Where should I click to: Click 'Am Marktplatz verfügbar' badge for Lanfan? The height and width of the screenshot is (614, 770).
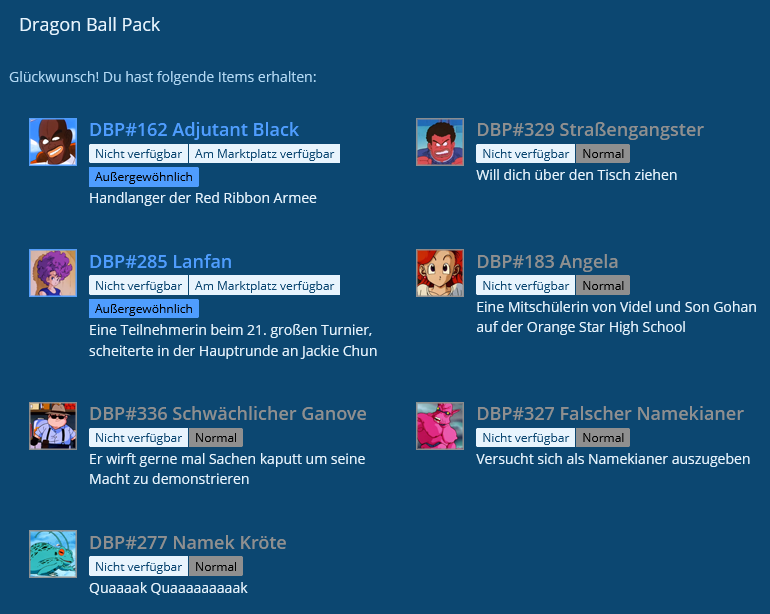pyautogui.click(x=265, y=286)
